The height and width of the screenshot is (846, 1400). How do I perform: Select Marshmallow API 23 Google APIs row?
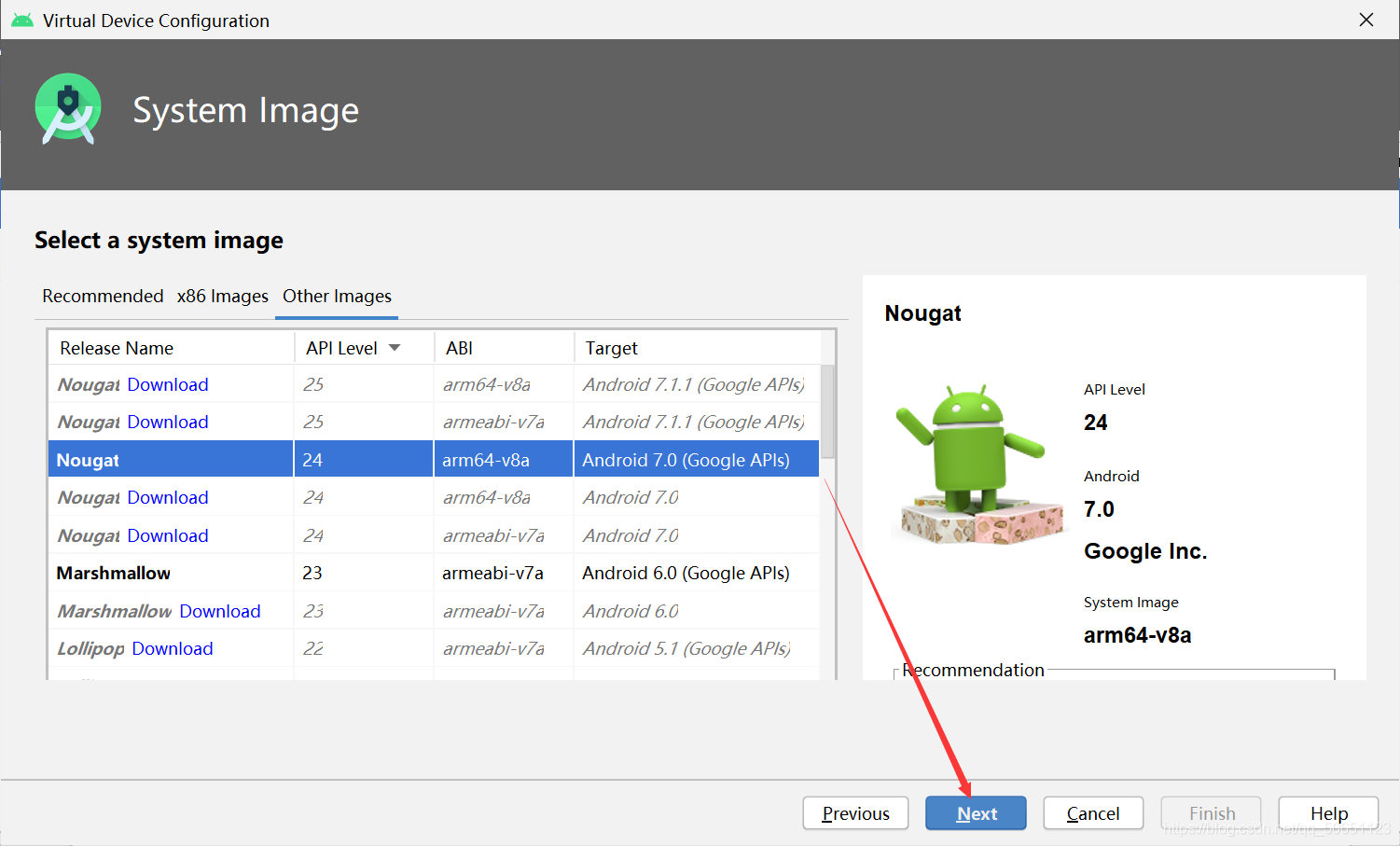point(434,573)
